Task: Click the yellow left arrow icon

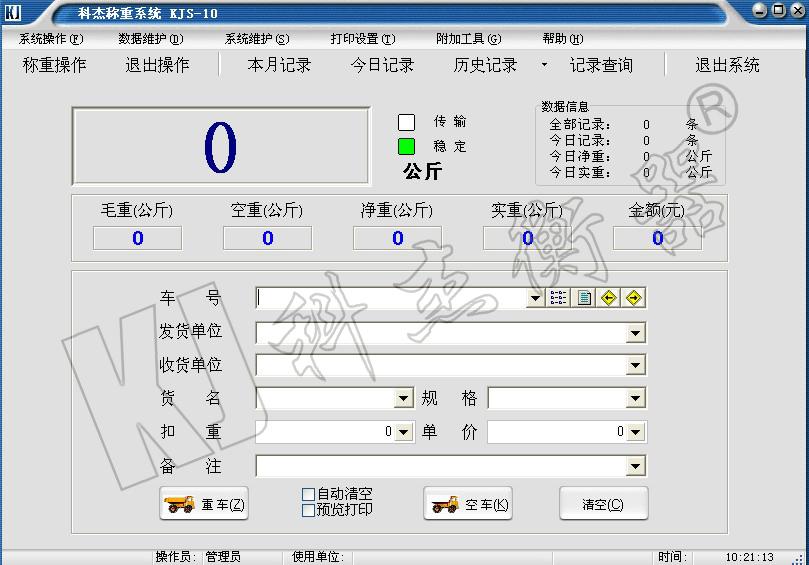Action: pos(608,298)
